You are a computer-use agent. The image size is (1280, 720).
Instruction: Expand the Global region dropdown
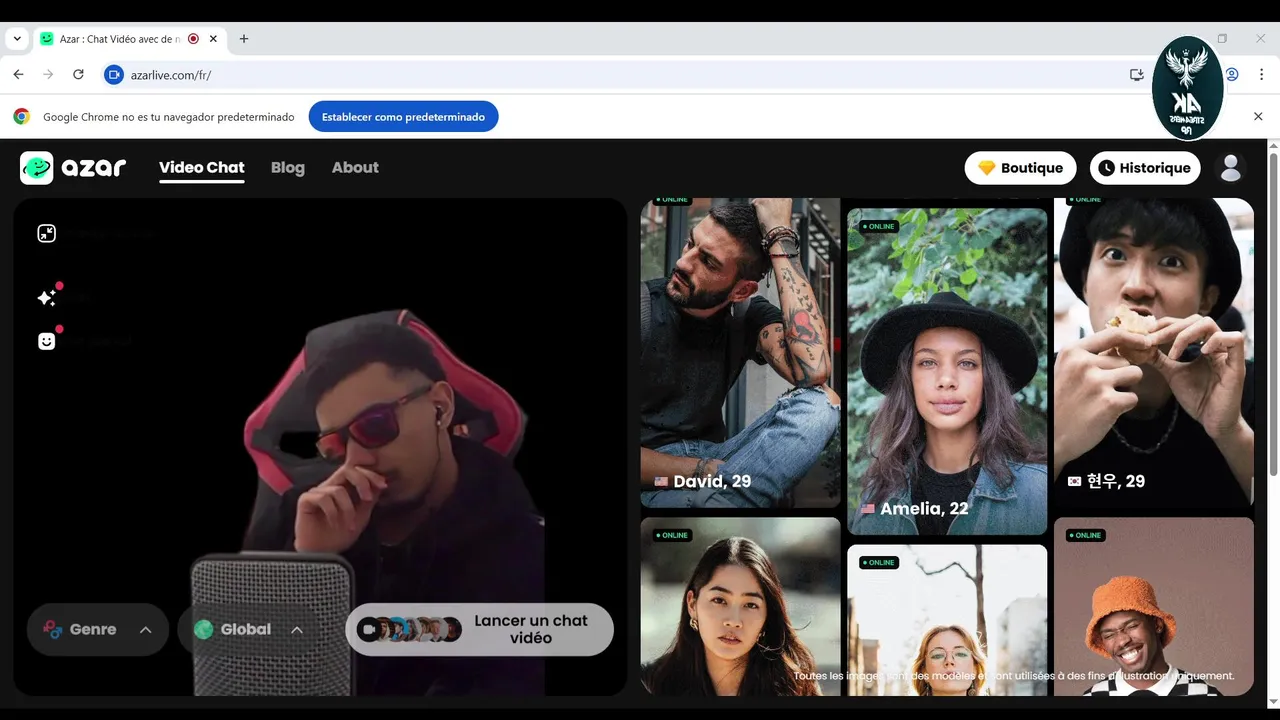coord(248,630)
